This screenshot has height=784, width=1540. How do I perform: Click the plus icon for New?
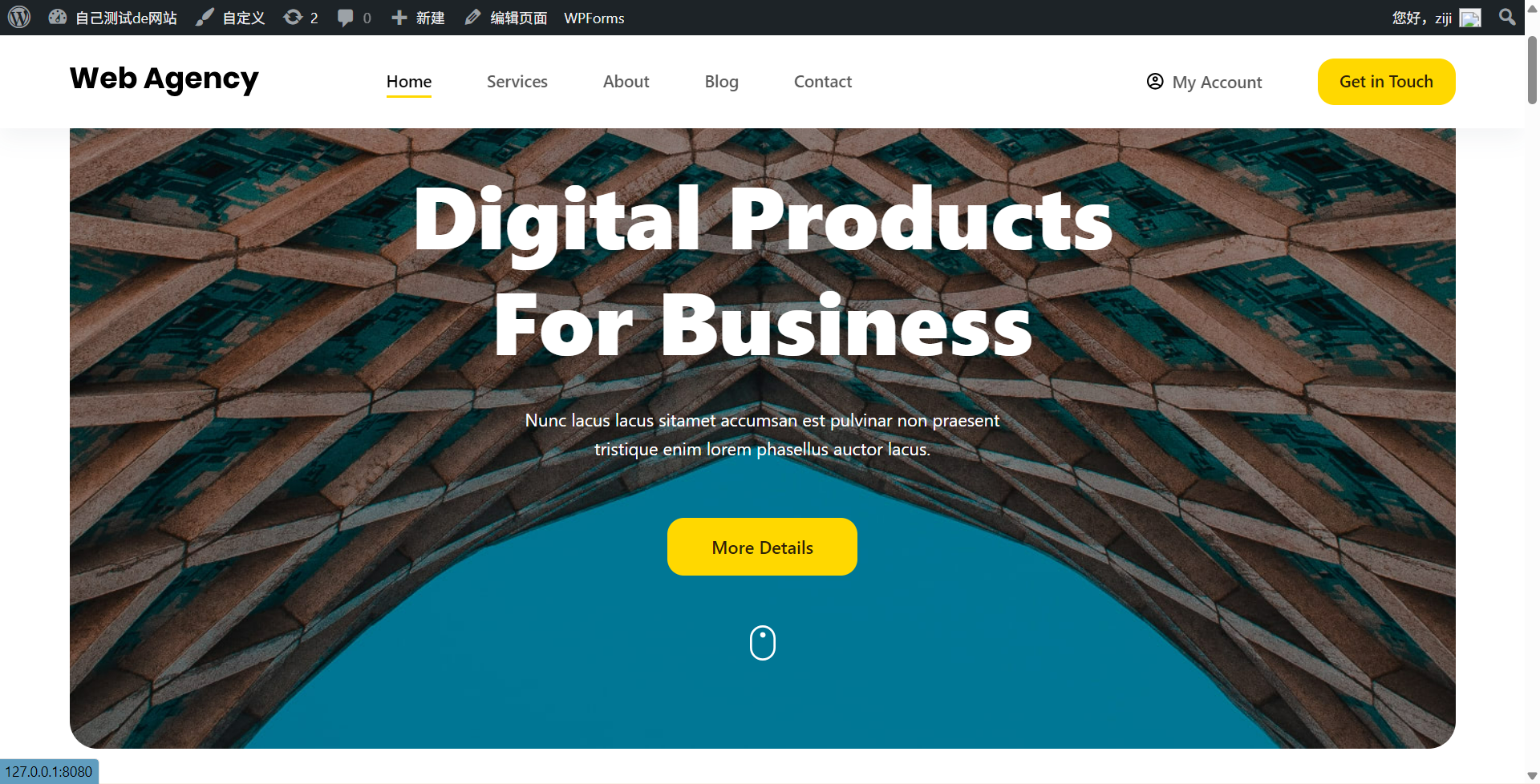click(x=399, y=17)
